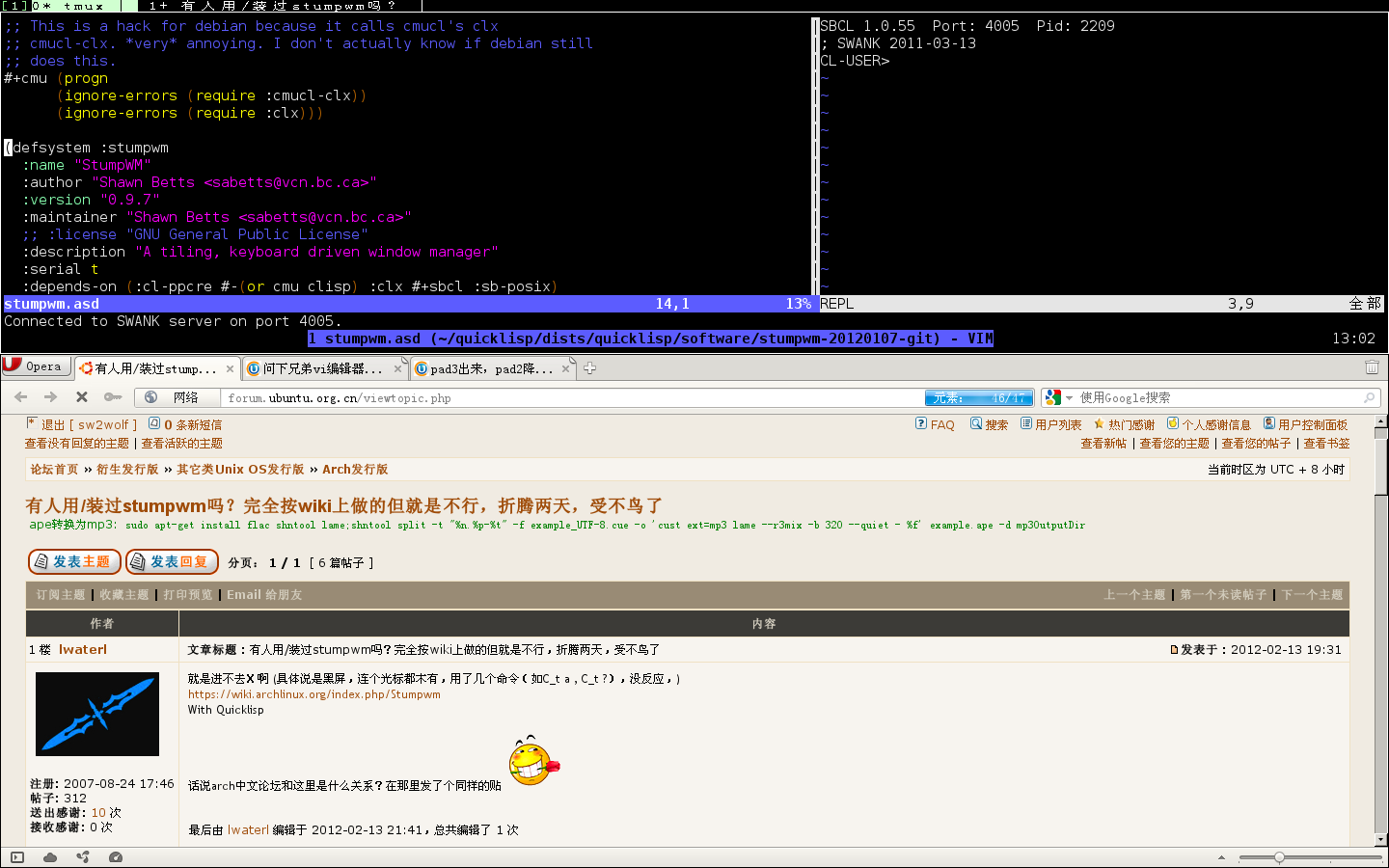The height and width of the screenshot is (868, 1389).
Task: Click the star icon for popular thanks
Action: click(1099, 423)
